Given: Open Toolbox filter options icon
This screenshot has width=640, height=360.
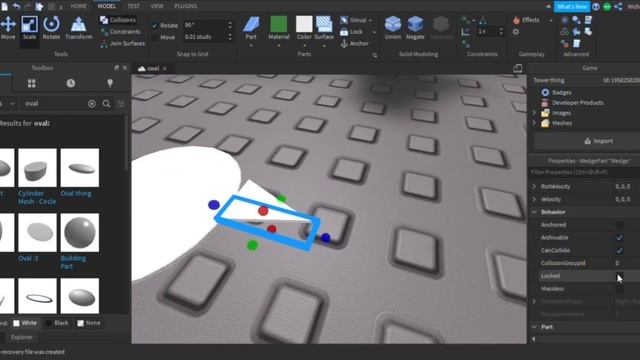Looking at the screenshot, I should click(121, 104).
